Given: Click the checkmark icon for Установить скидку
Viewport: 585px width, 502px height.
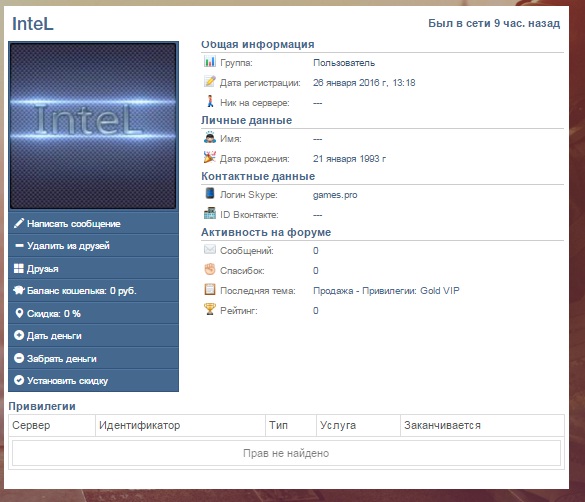Looking at the screenshot, I should point(19,380).
